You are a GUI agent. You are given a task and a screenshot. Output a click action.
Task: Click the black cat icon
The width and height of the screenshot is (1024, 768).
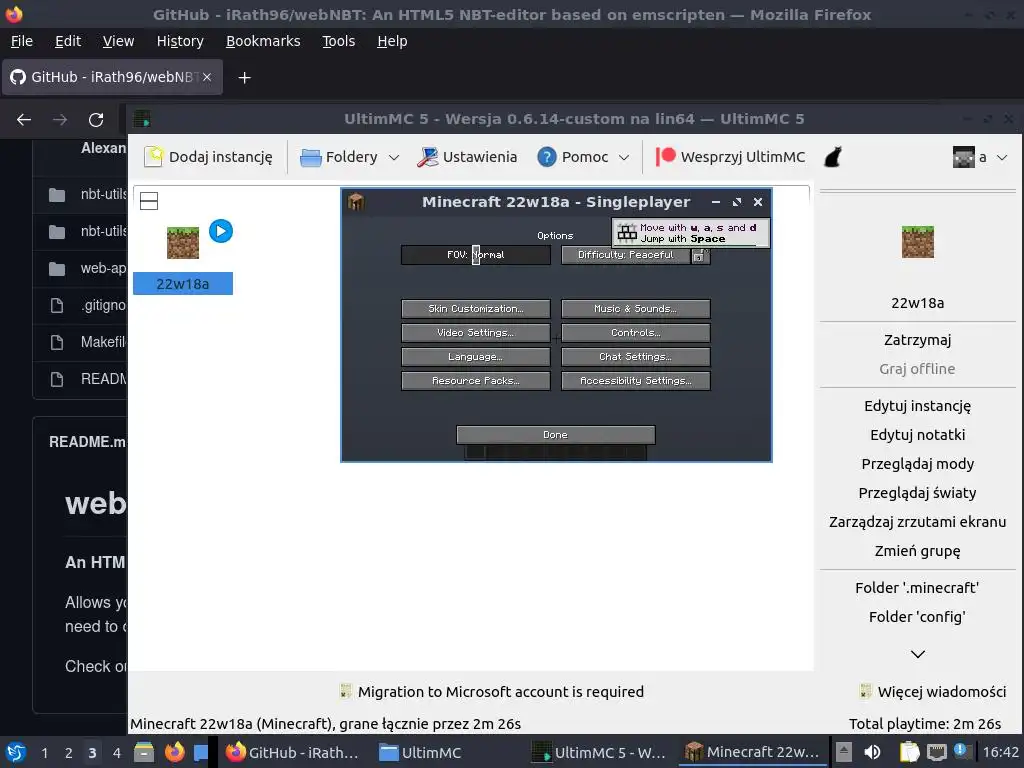click(833, 157)
